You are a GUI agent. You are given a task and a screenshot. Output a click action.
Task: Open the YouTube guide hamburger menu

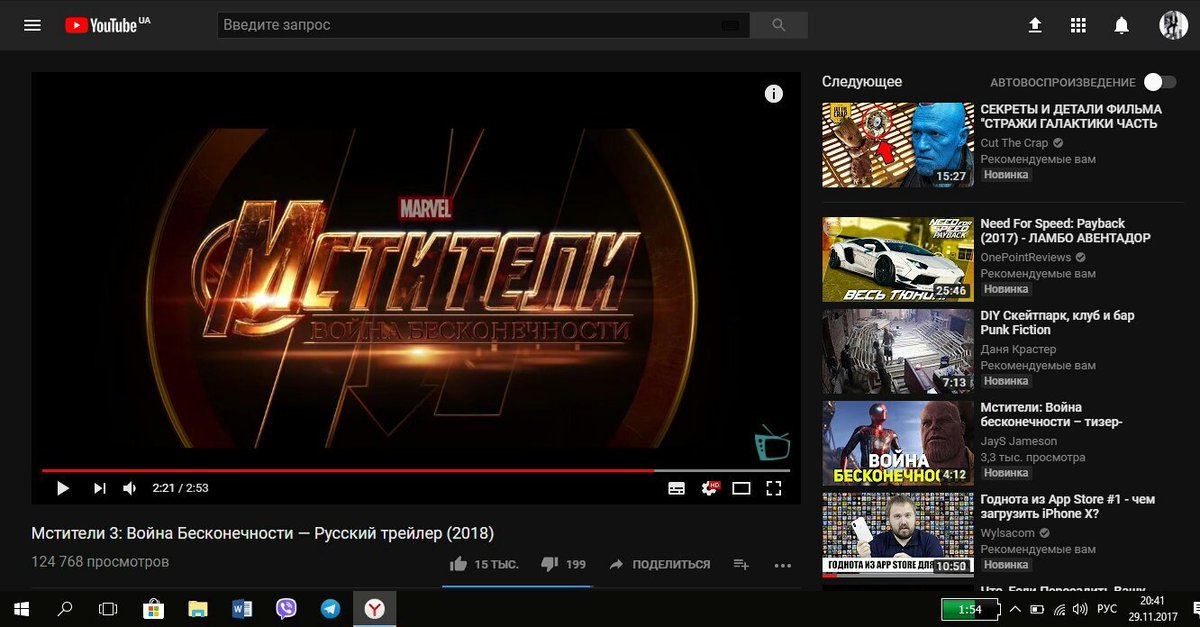(x=33, y=25)
